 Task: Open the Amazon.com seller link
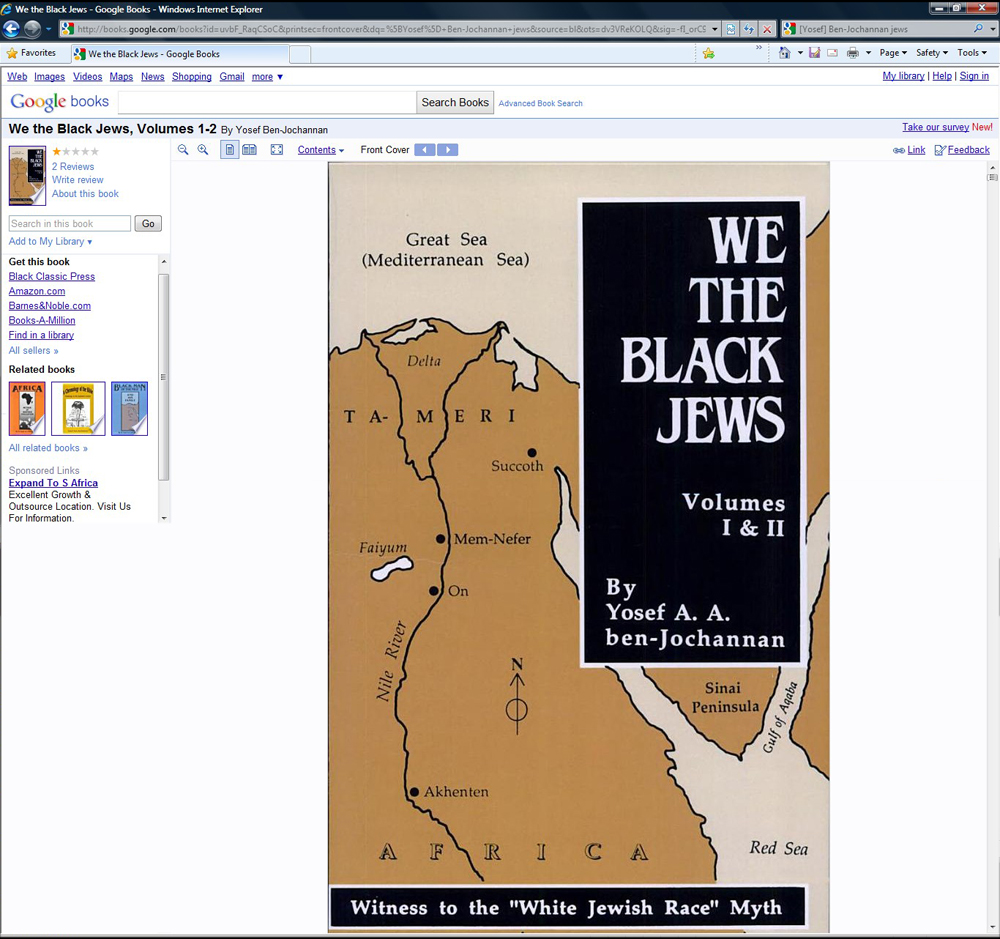tap(36, 291)
